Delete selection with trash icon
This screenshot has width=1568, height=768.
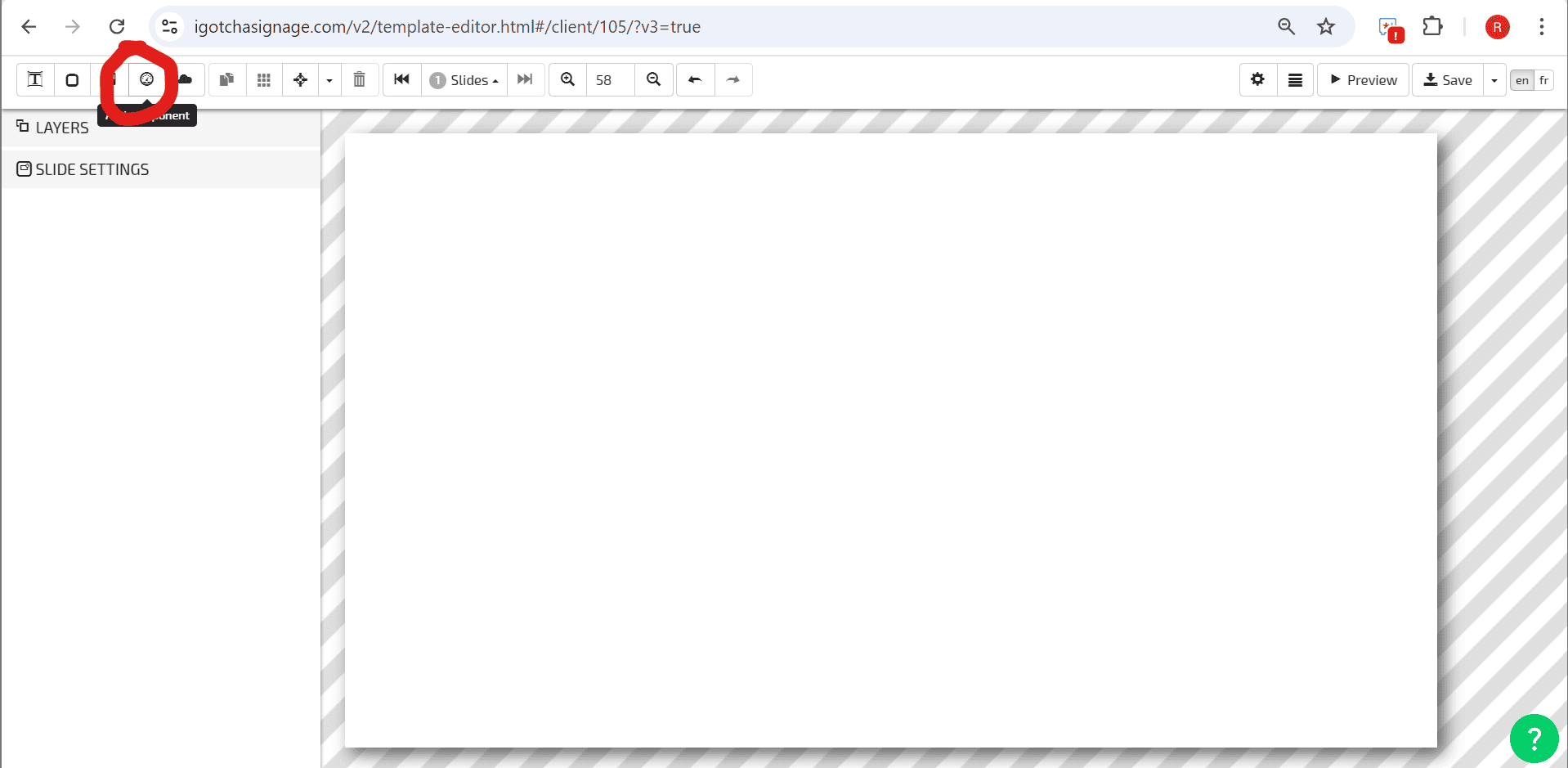point(359,79)
